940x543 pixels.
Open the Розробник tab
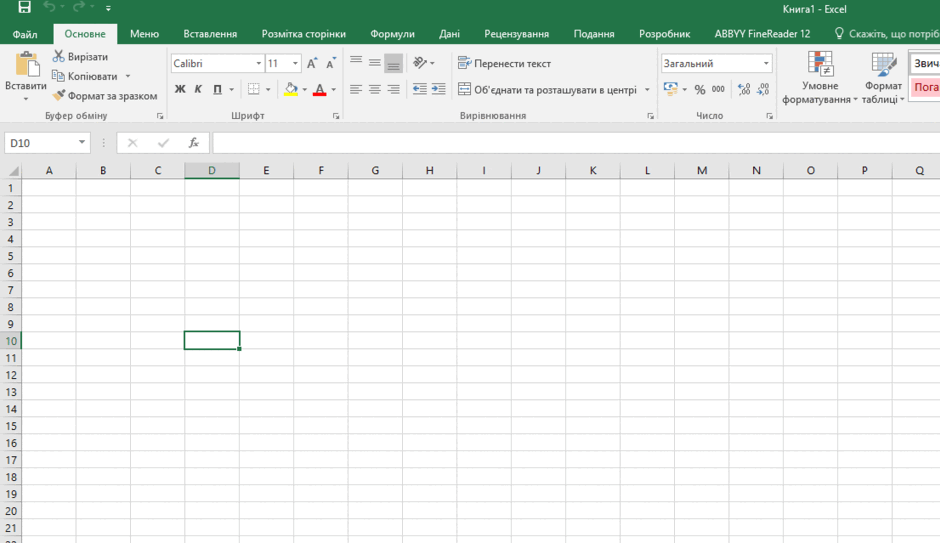click(x=664, y=34)
